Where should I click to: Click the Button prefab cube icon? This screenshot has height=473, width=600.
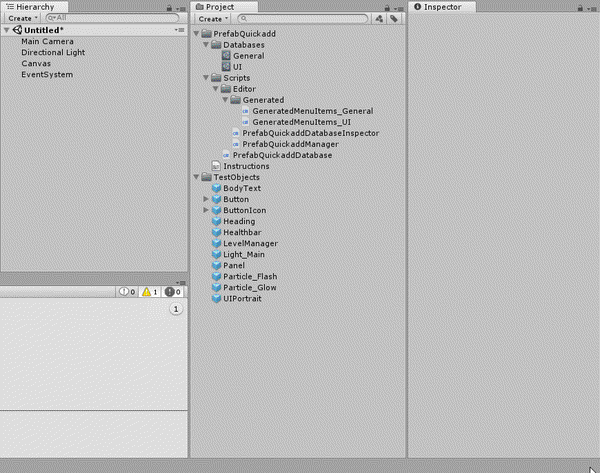pos(217,200)
